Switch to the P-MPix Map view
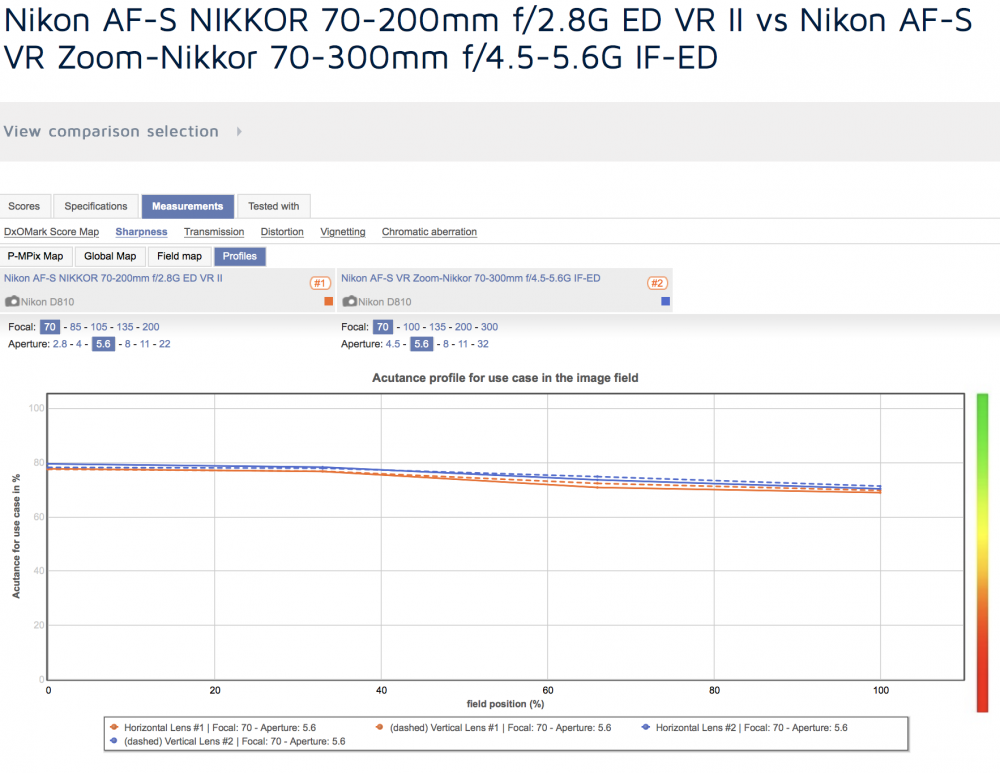The width and height of the screenshot is (1000, 773). [36, 256]
